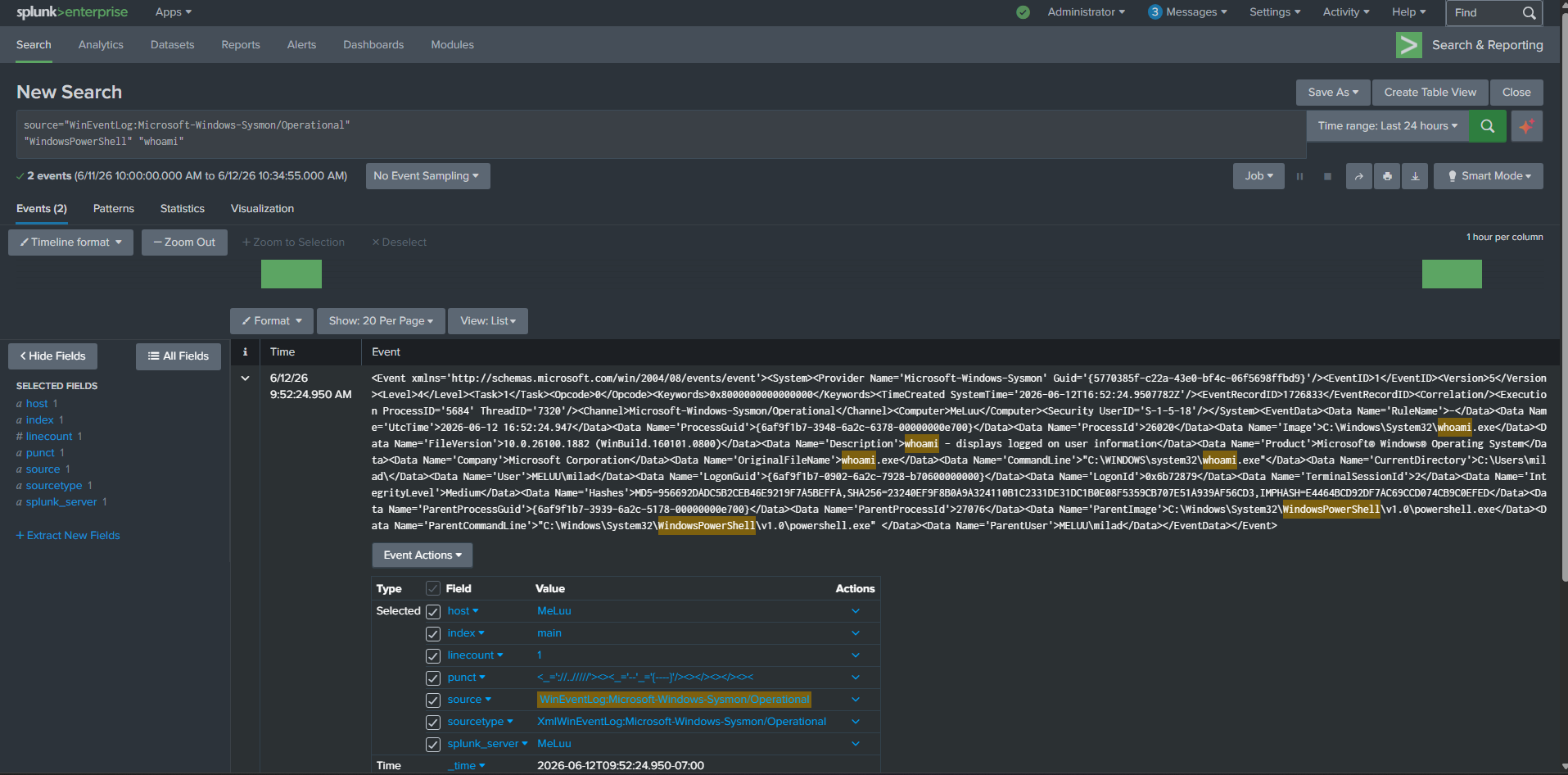
Task: Open Time range Last 24 hours picker
Action: (x=1387, y=126)
